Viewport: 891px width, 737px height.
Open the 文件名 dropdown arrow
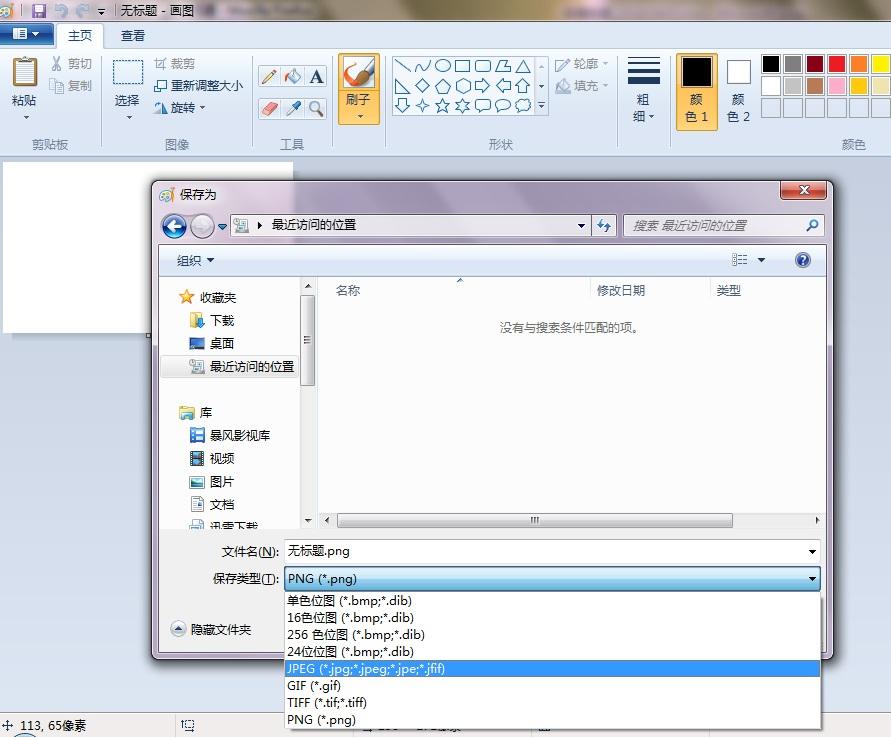[812, 552]
